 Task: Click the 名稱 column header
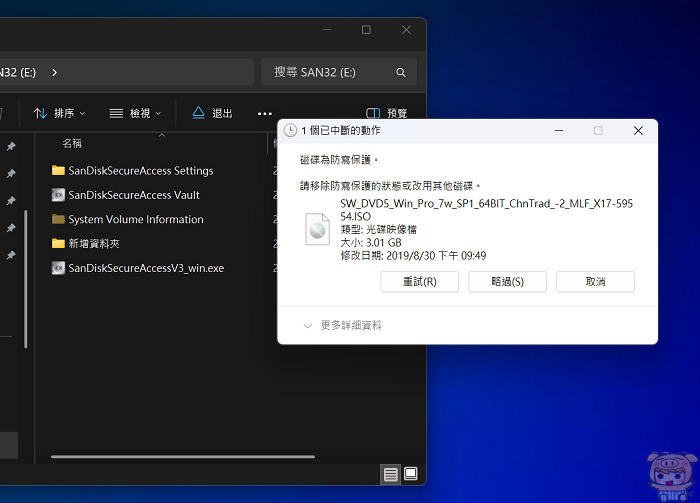tap(72, 144)
